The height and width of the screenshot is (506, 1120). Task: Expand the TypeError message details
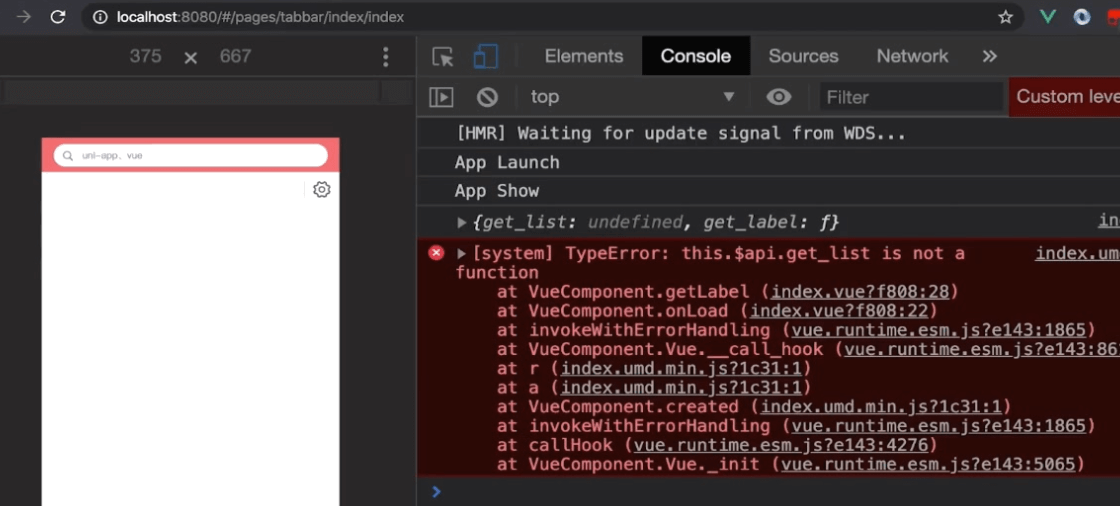tap(462, 254)
